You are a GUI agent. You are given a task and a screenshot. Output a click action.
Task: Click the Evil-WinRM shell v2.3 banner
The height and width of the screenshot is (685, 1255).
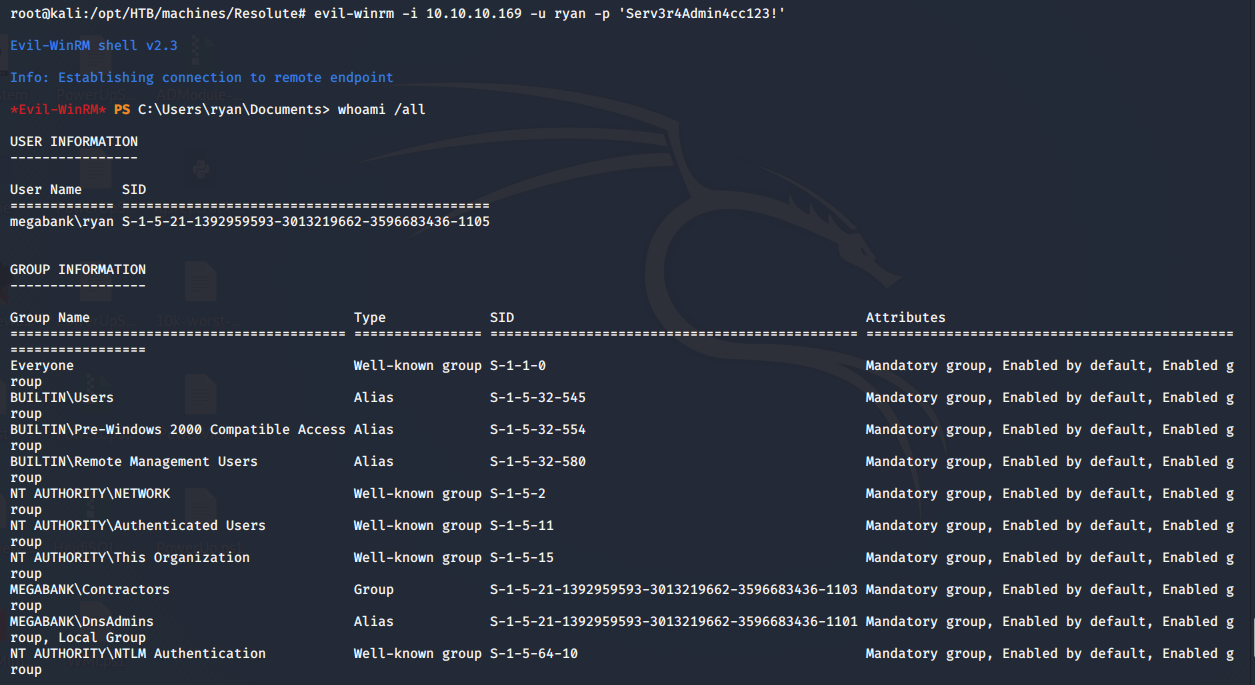94,45
